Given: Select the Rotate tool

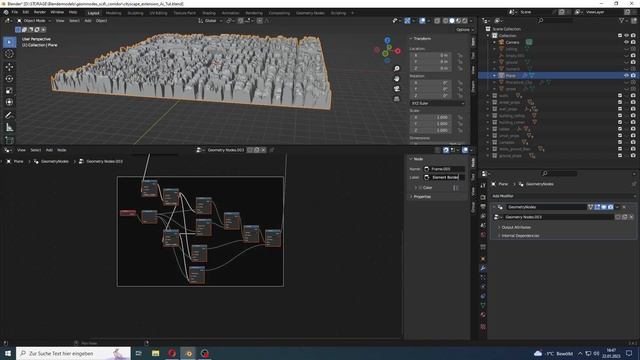Looking at the screenshot, I should pos(9,78).
